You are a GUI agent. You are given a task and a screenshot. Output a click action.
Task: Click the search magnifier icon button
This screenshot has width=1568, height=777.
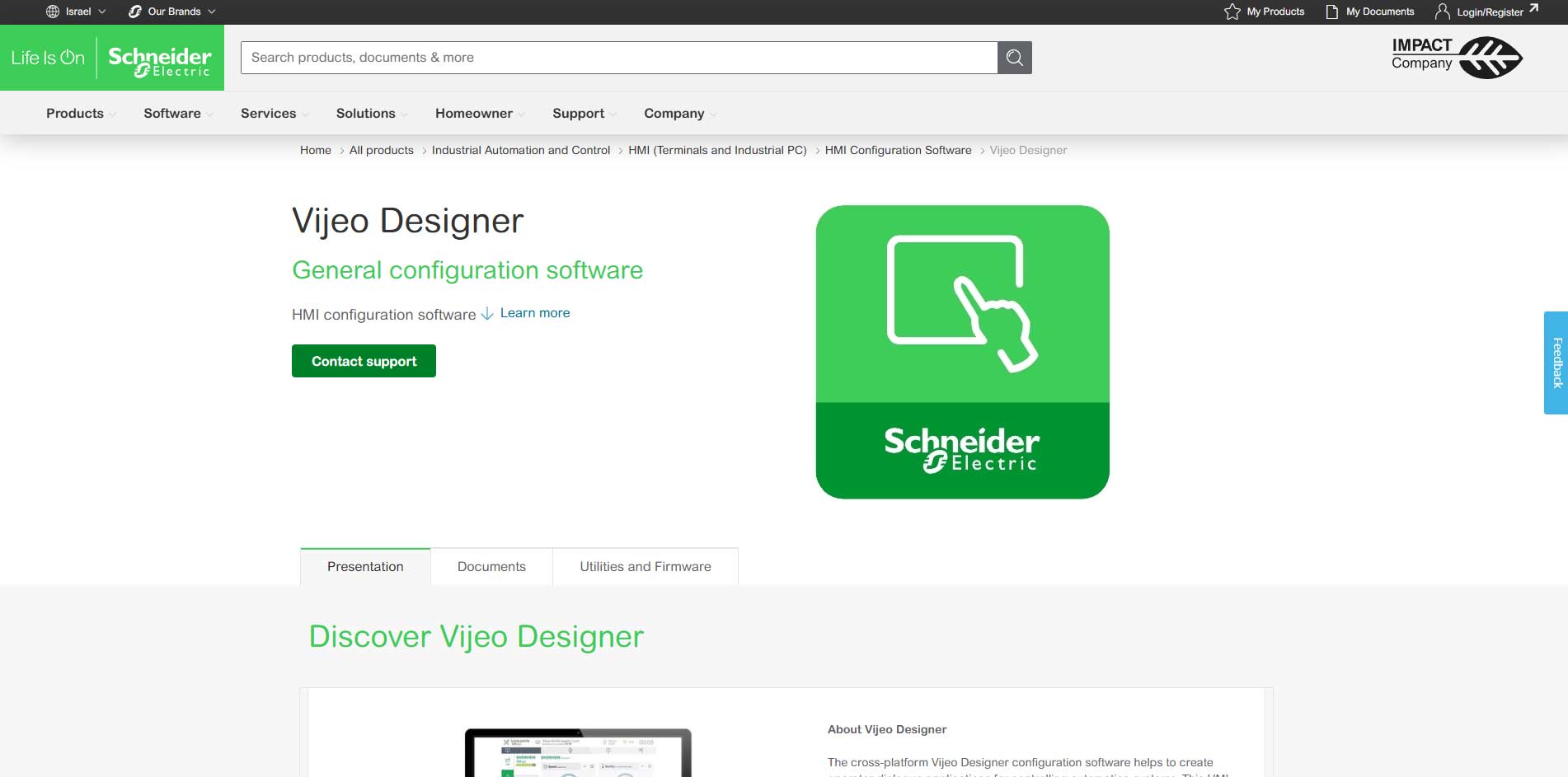[x=1014, y=58]
